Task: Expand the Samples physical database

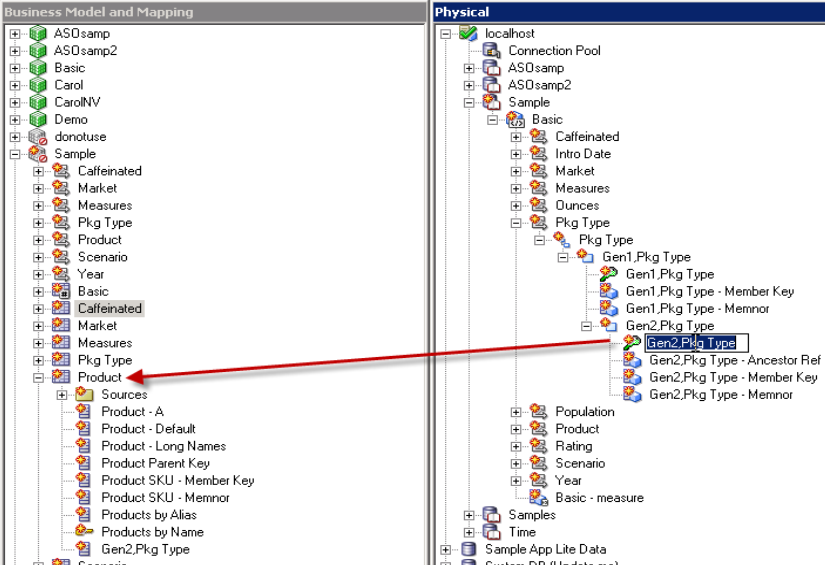Action: tap(469, 515)
